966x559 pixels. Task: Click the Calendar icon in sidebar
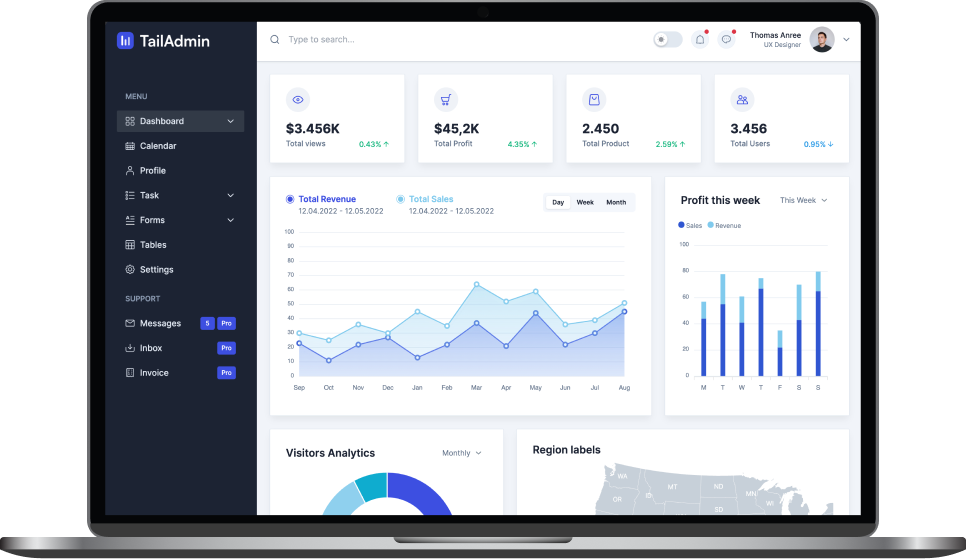click(130, 146)
